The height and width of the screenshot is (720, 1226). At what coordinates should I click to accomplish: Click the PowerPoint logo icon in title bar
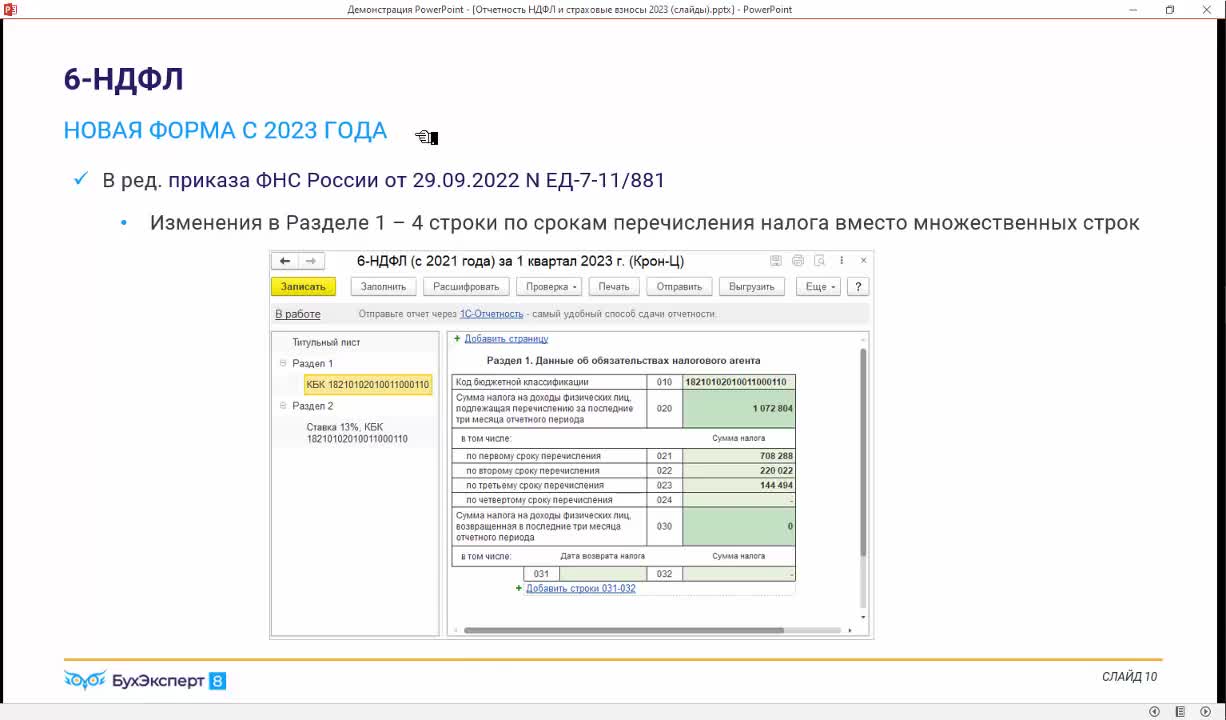click(x=11, y=9)
